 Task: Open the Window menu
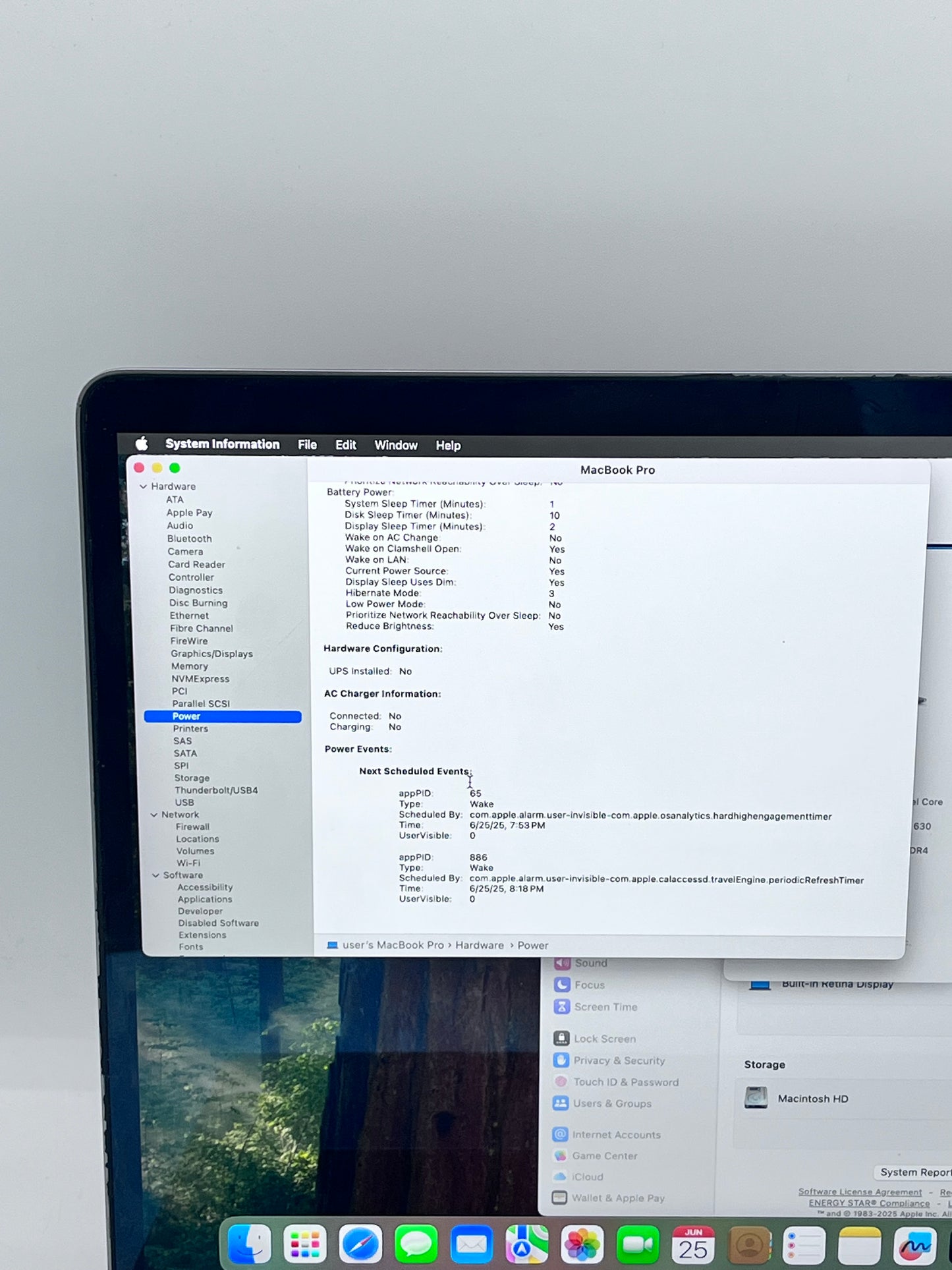pos(396,445)
